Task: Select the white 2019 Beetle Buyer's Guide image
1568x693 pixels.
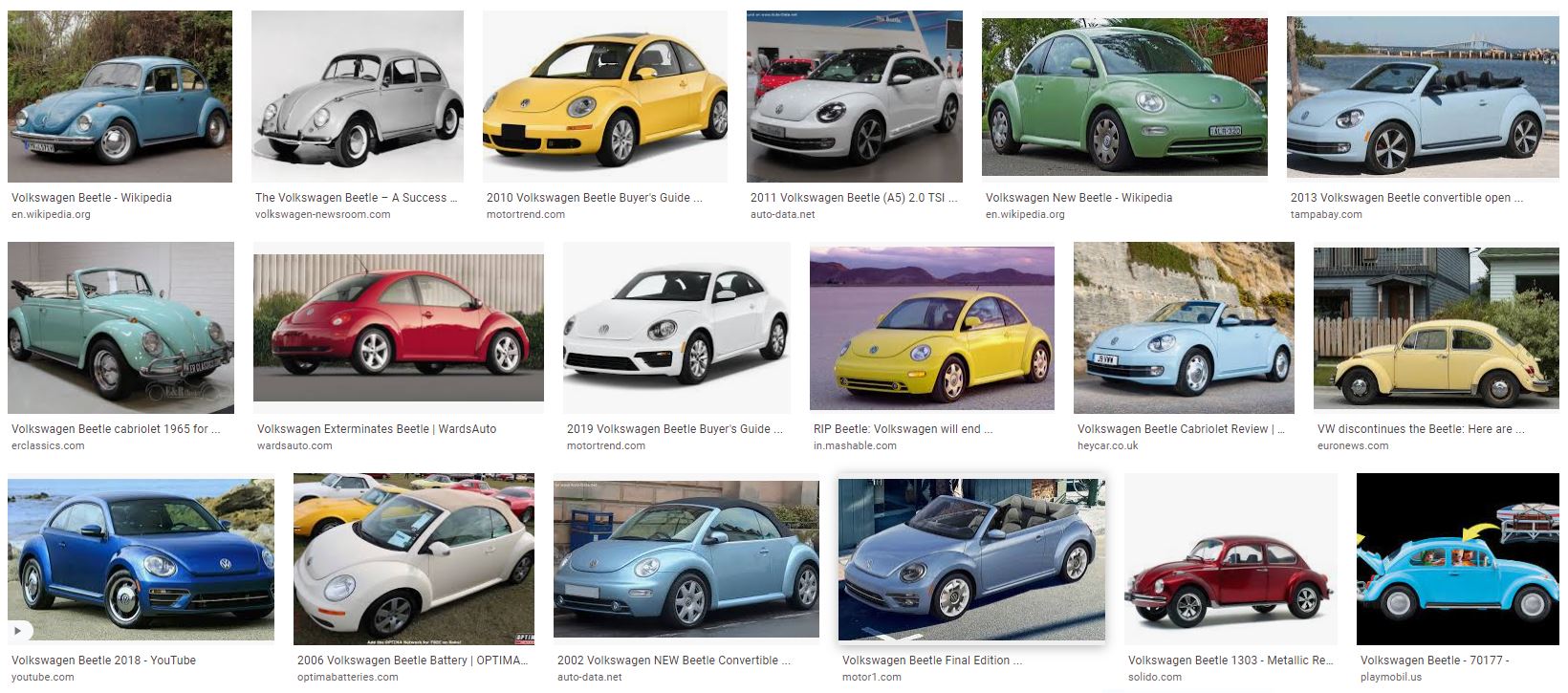Action: 677,328
